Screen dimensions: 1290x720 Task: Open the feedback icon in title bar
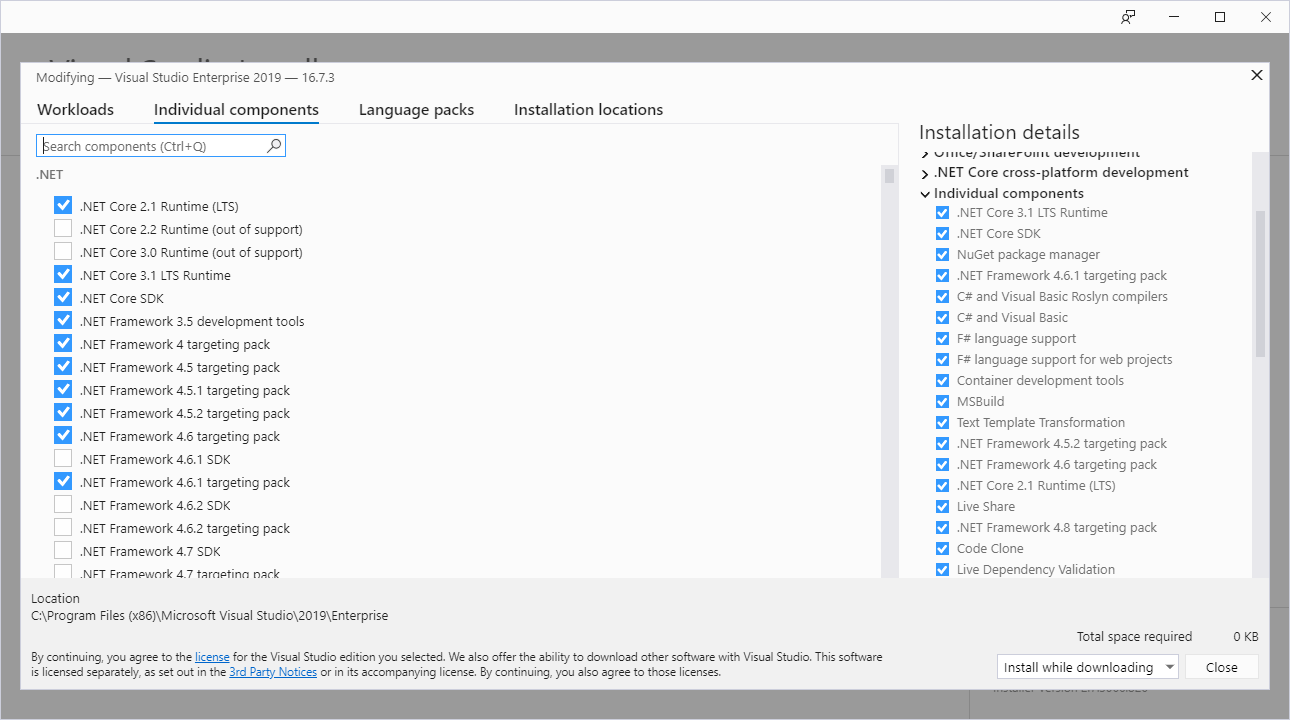tap(1128, 17)
